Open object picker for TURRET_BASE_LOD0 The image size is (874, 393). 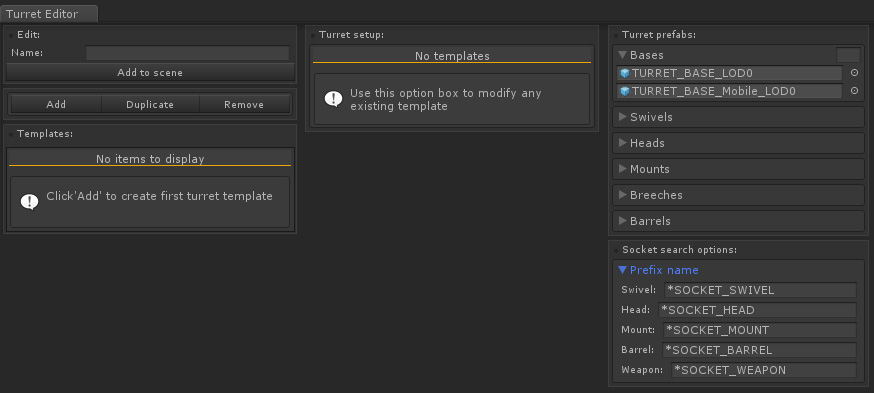click(x=854, y=73)
